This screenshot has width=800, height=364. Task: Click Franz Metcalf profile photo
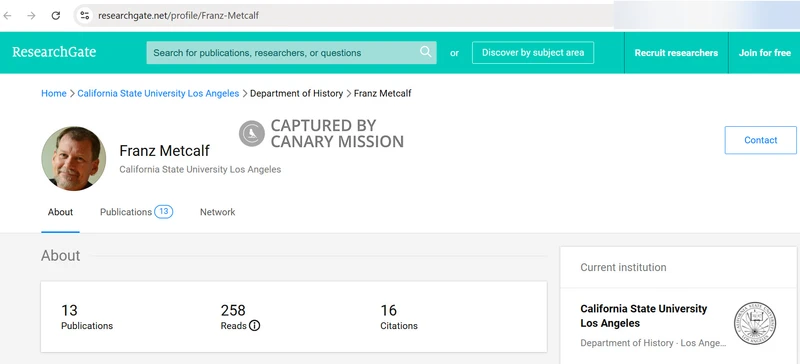(x=73, y=158)
